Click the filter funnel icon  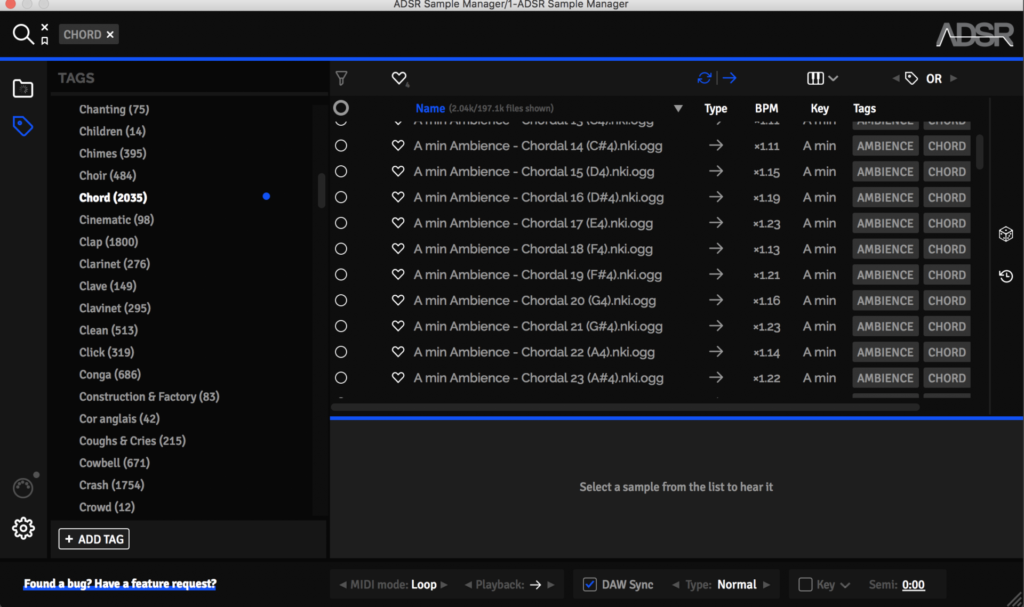coord(341,78)
